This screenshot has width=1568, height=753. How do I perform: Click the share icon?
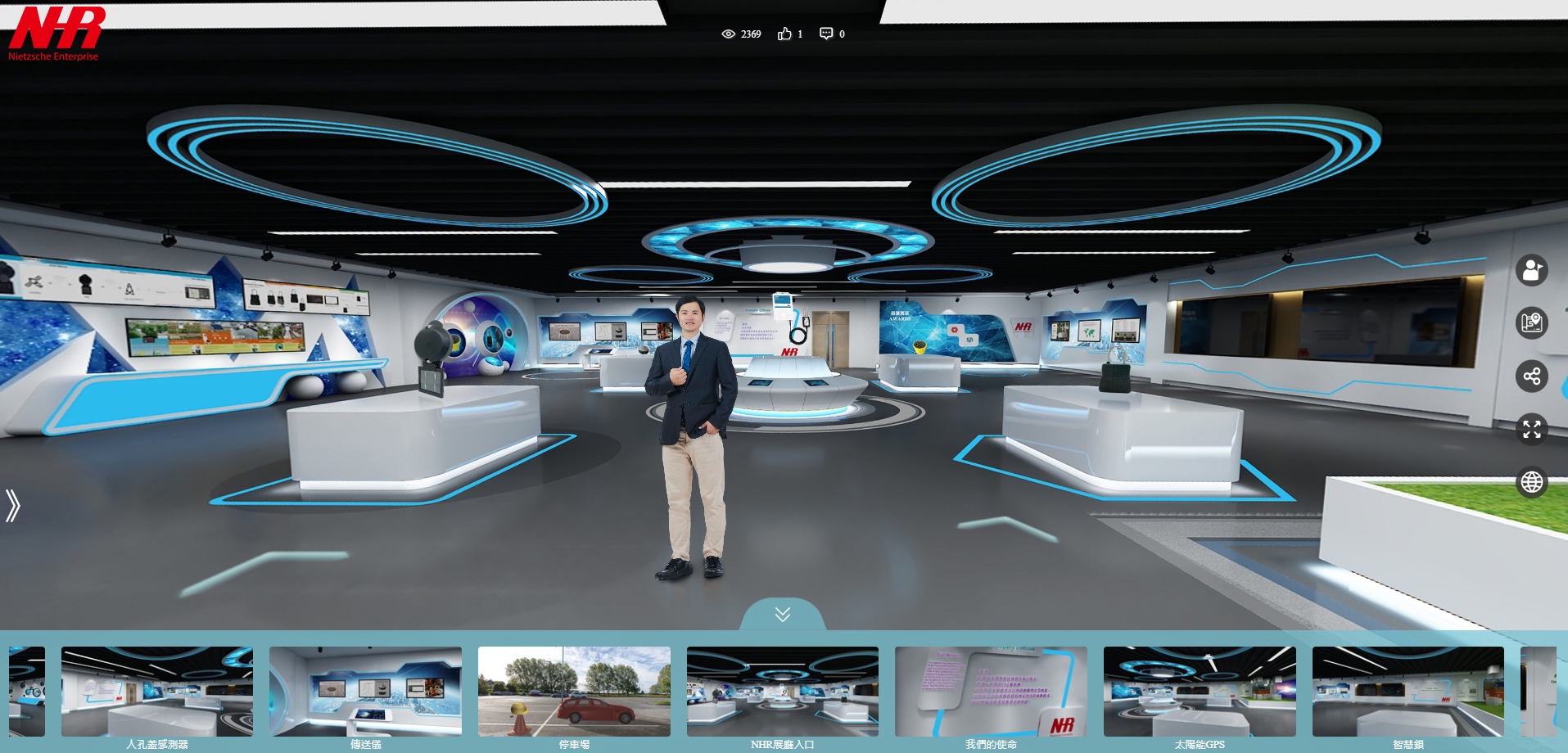click(1531, 376)
